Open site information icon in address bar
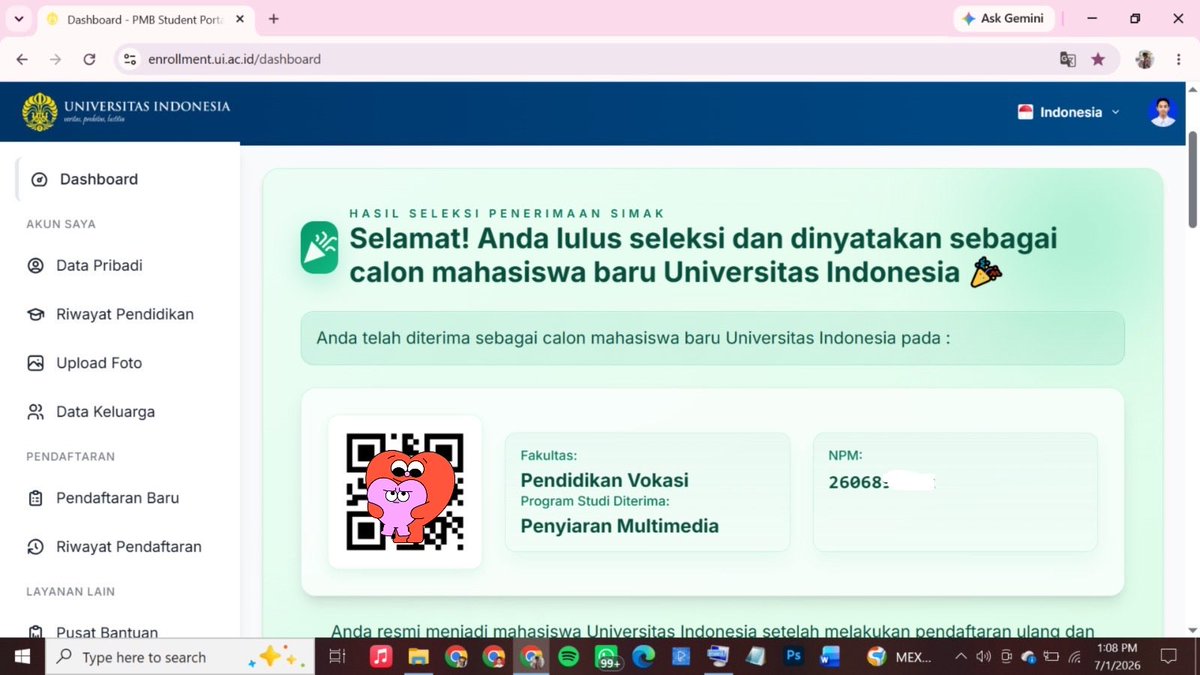Viewport: 1200px width, 675px height. pyautogui.click(x=129, y=59)
